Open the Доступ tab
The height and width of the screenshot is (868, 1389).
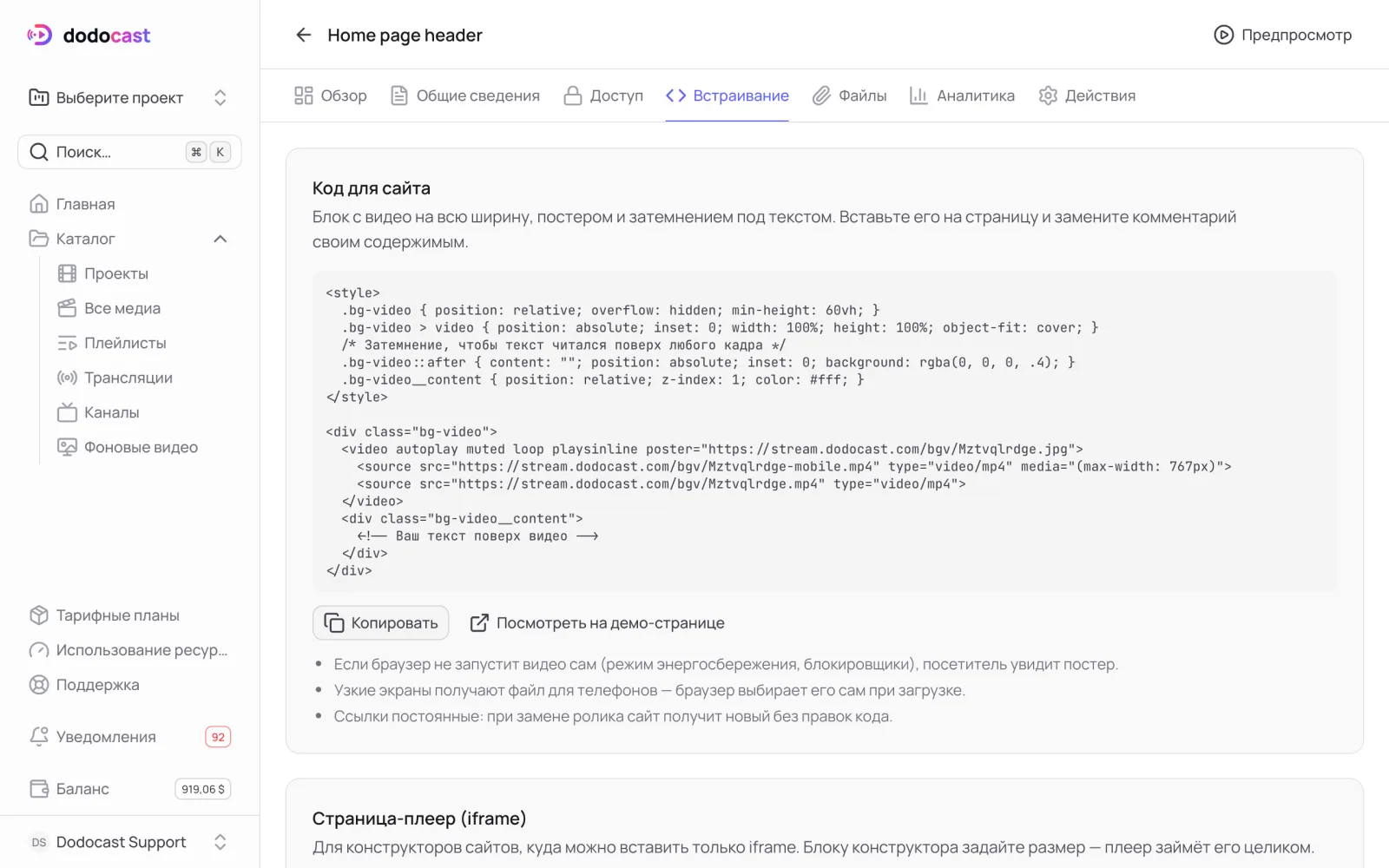pyautogui.click(x=603, y=95)
